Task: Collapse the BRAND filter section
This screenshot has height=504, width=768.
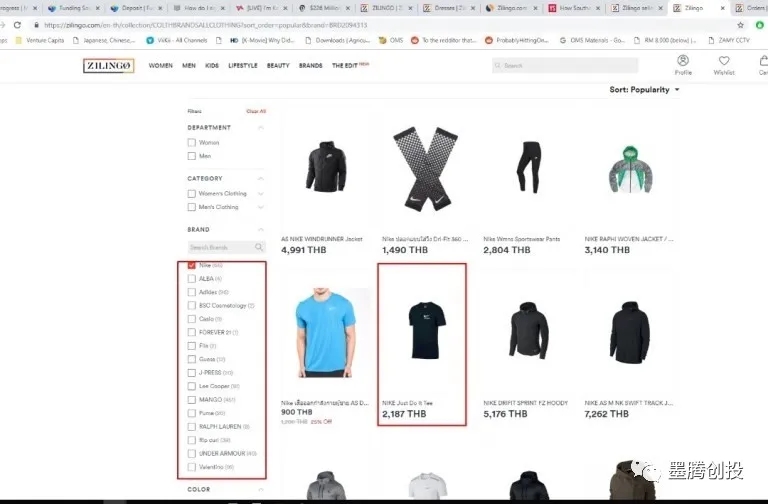Action: (x=261, y=229)
